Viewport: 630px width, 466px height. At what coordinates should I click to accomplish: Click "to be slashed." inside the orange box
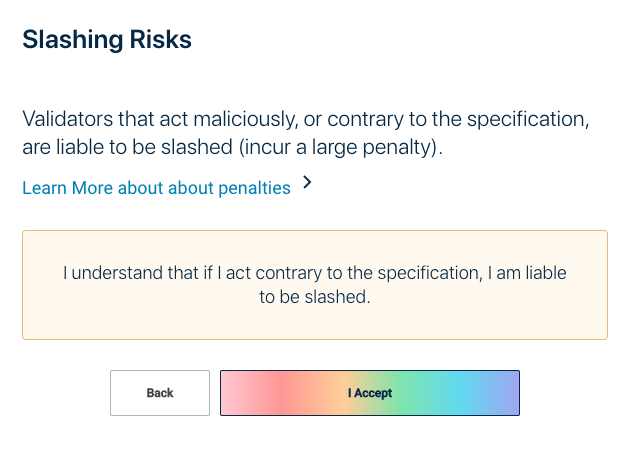pos(315,297)
